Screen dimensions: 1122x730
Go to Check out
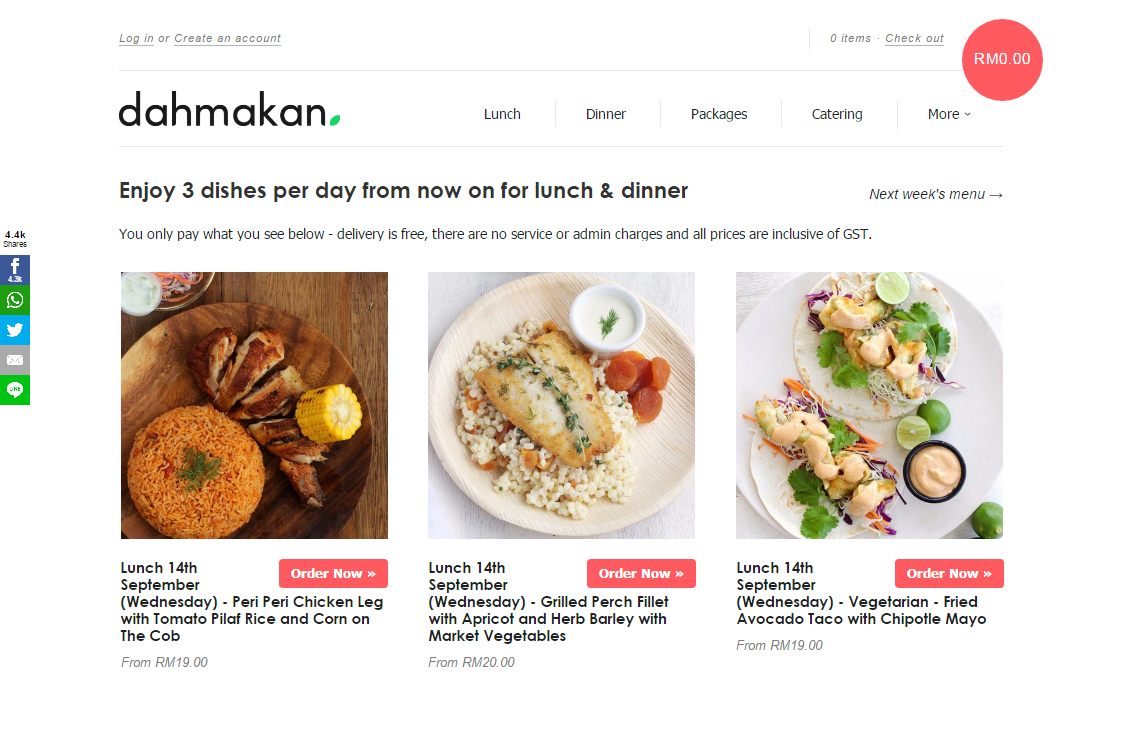tap(914, 39)
